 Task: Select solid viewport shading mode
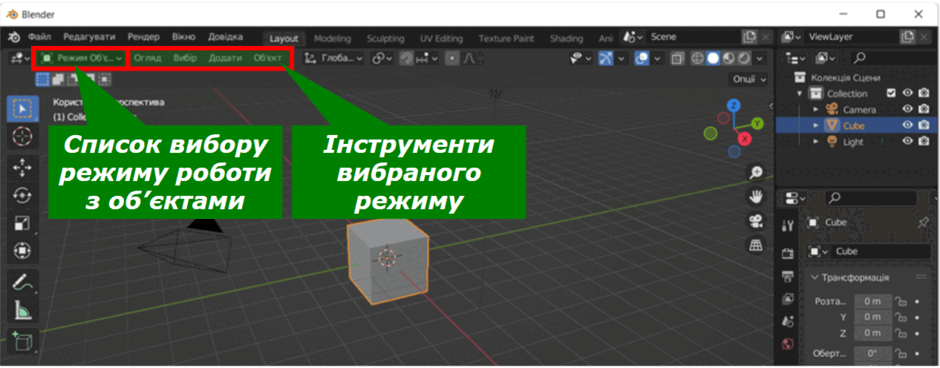[713, 59]
